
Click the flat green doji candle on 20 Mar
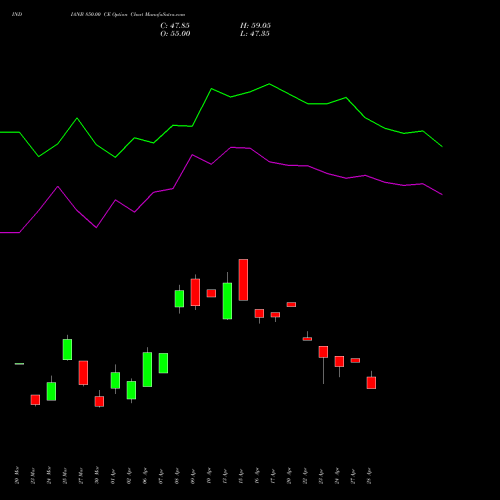click(x=19, y=364)
